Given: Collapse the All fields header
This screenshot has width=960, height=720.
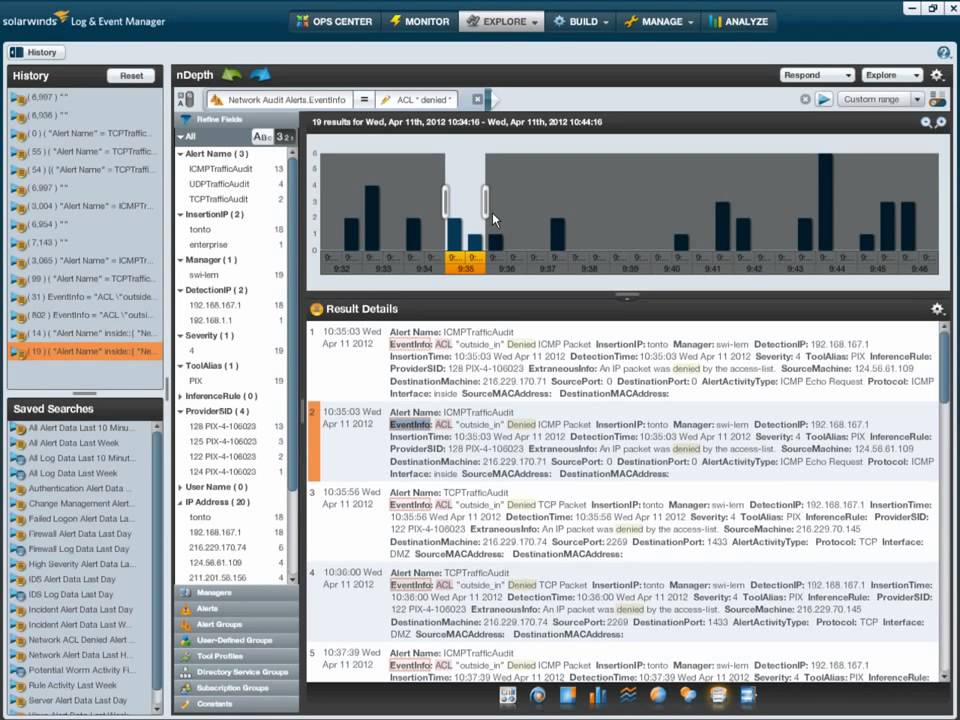Looking at the screenshot, I should coord(181,137).
